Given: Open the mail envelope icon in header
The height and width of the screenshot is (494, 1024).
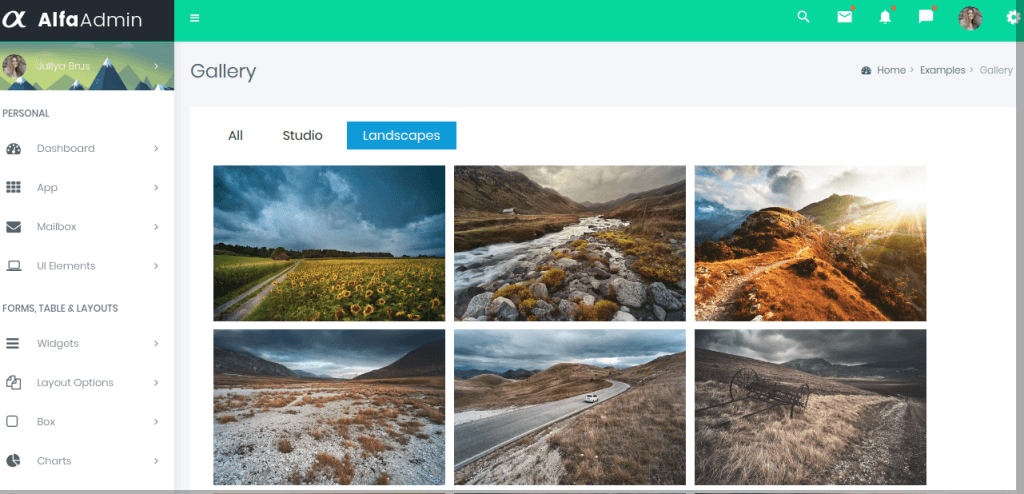Looking at the screenshot, I should 844,17.
